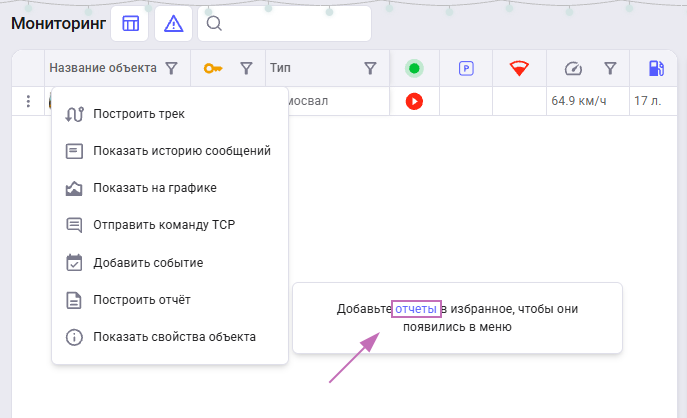Screen dimensions: 687x418
Task: Click the parking P column icon
Action: click(465, 68)
